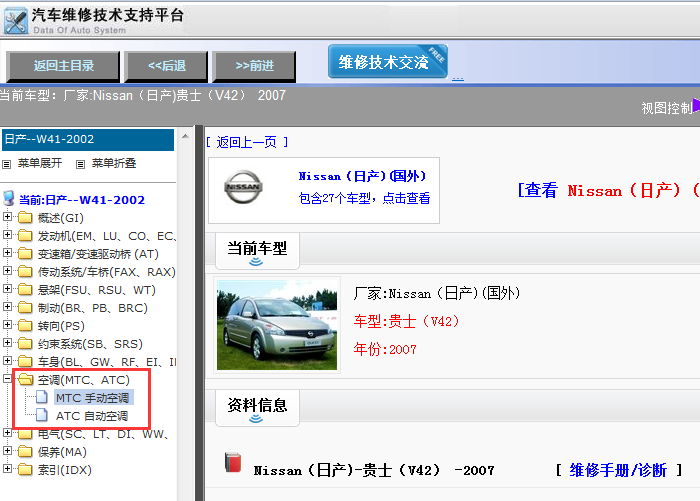Screen dimensions: 700x501
Task: Click the folder icon for 约束系统(SB、SRS)
Action: pos(25,344)
